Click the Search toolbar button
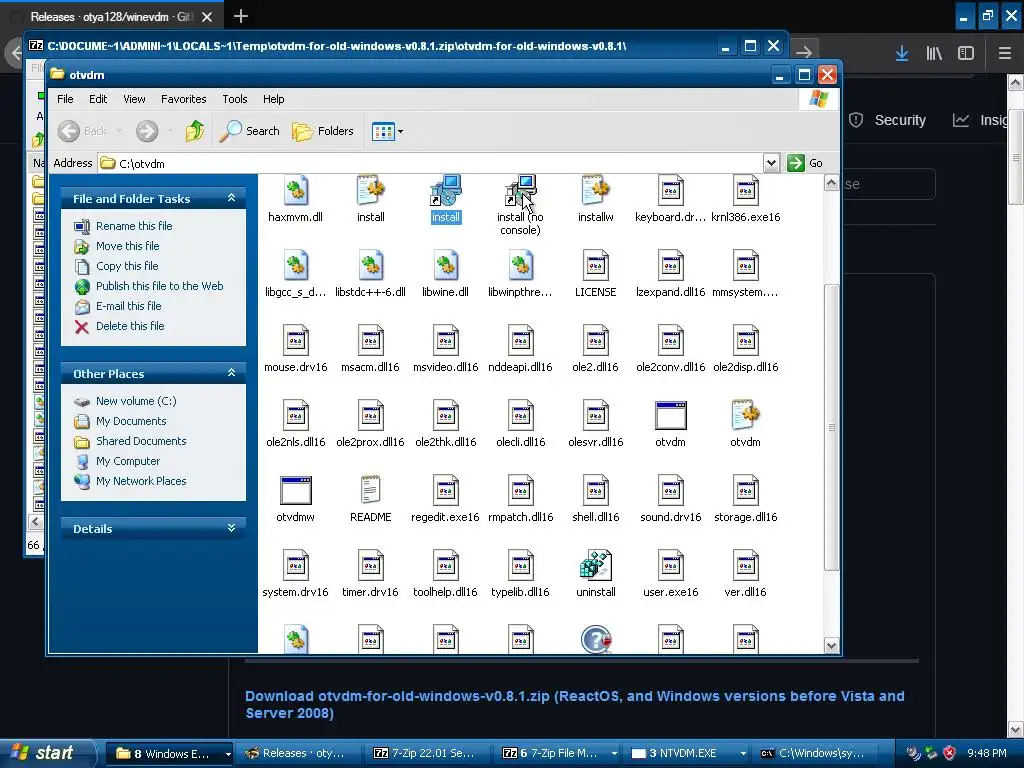Viewport: 1024px width, 768px height. [x=249, y=131]
